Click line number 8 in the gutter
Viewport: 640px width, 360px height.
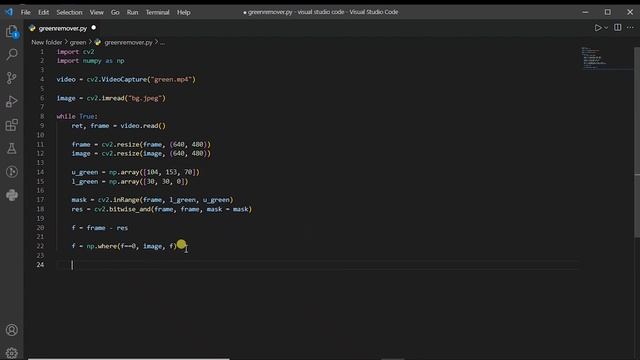click(x=42, y=116)
